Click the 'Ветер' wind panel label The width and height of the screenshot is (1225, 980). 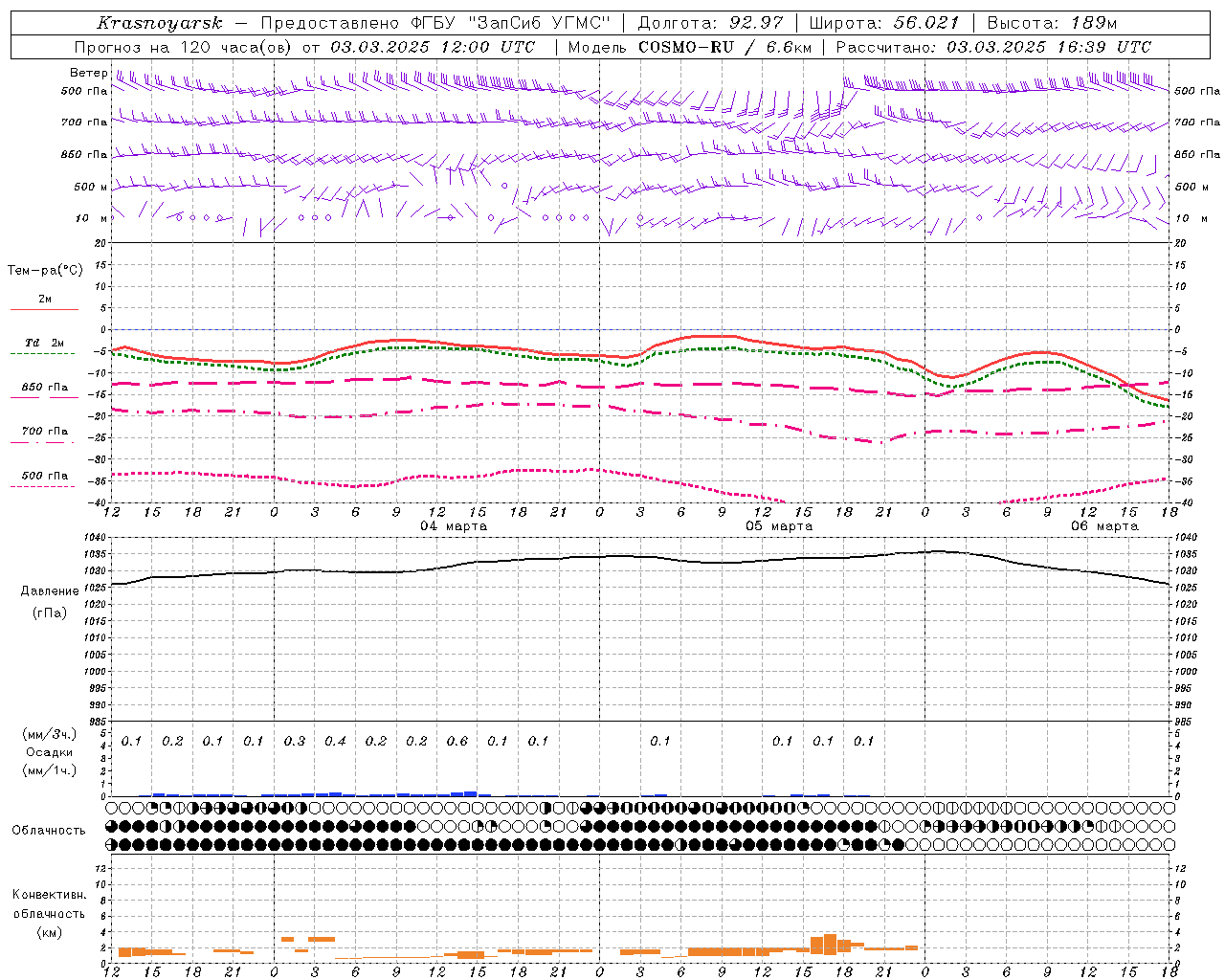[x=88, y=73]
